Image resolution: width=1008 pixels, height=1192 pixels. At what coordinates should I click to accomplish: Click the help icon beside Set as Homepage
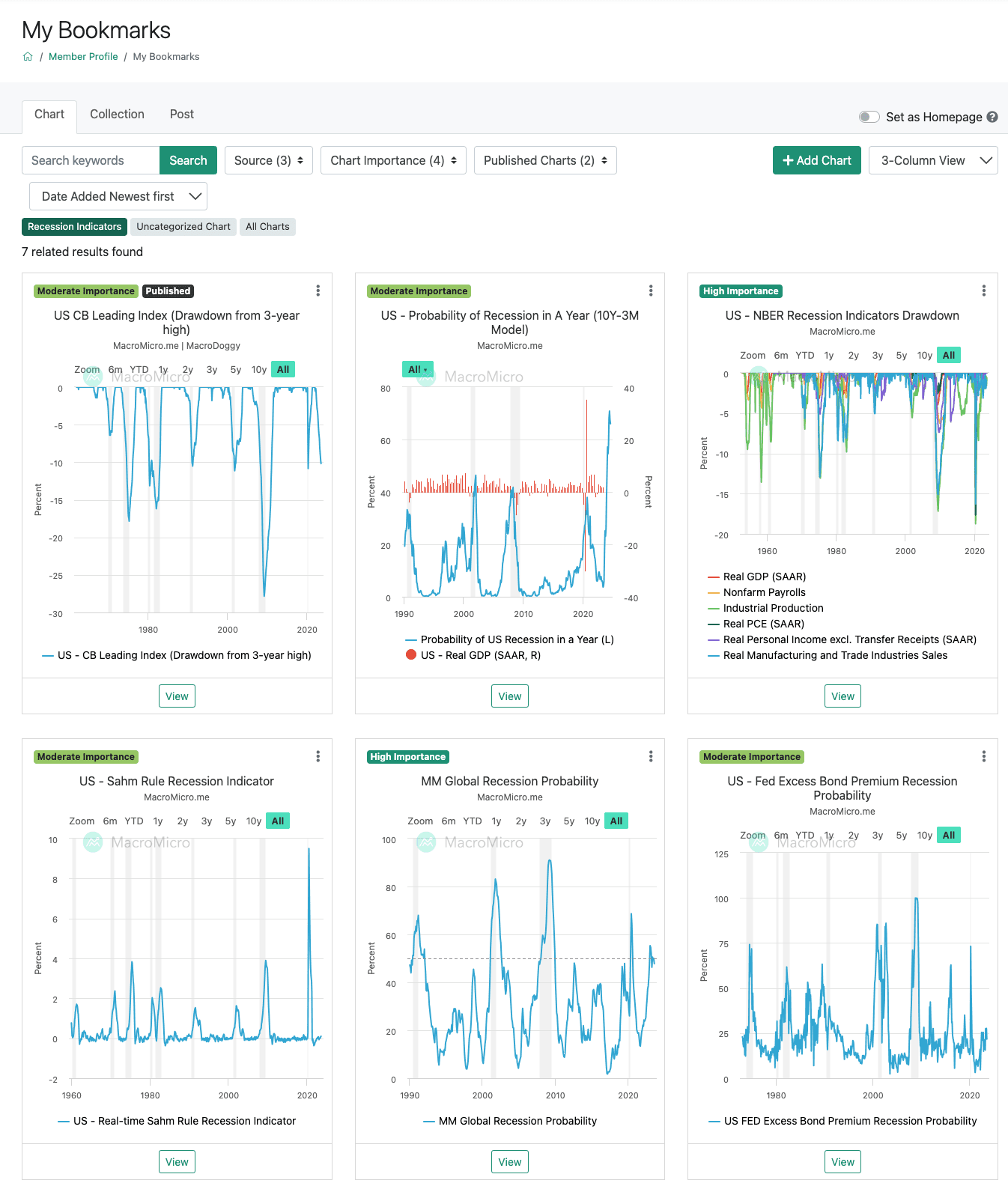click(992, 117)
